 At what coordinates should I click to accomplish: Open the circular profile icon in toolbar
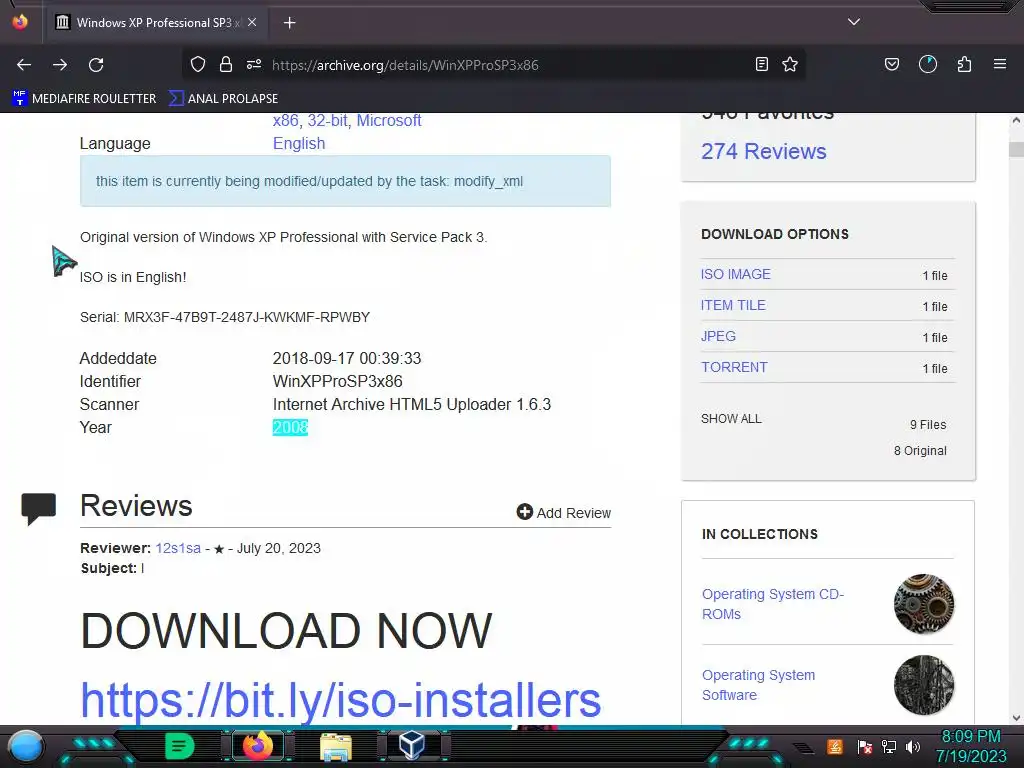coord(928,64)
